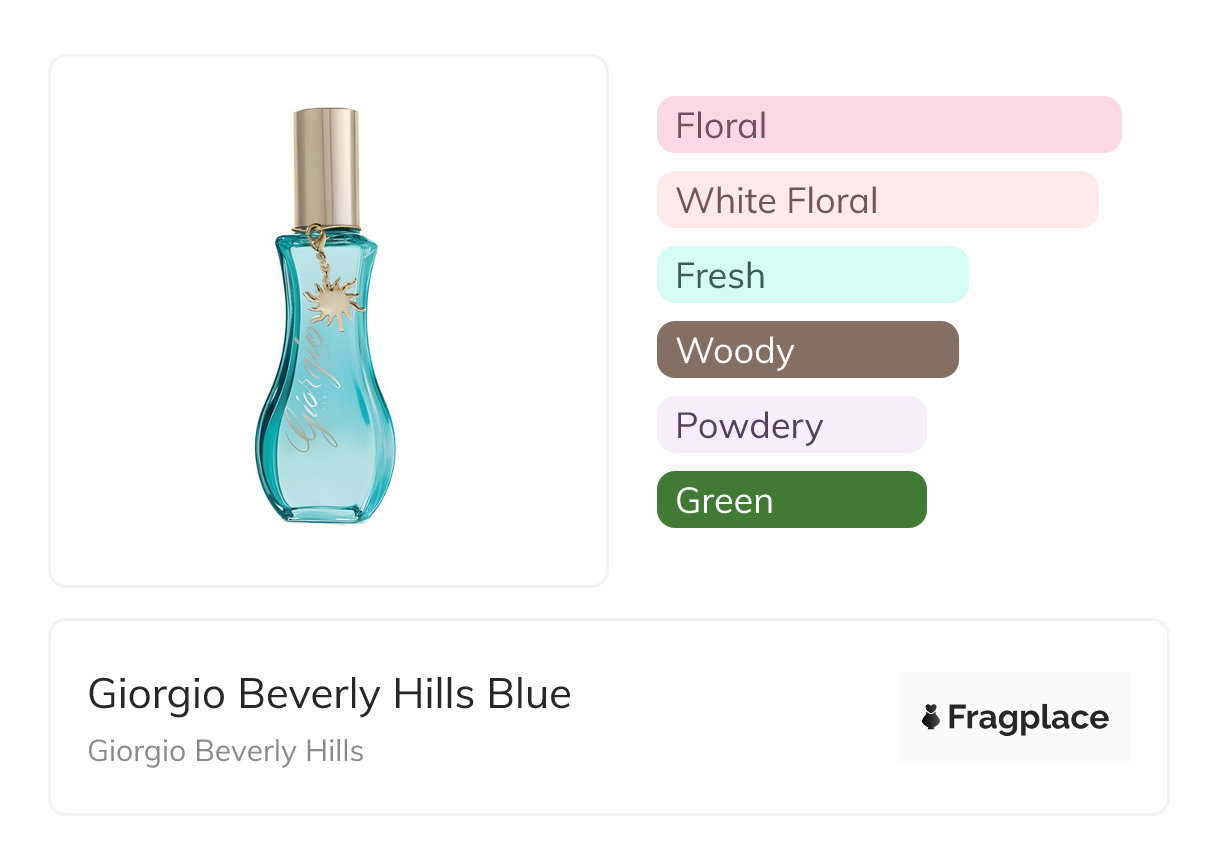Pick the dark Green accord bar
Screen dimensions: 1218x864
pos(791,500)
